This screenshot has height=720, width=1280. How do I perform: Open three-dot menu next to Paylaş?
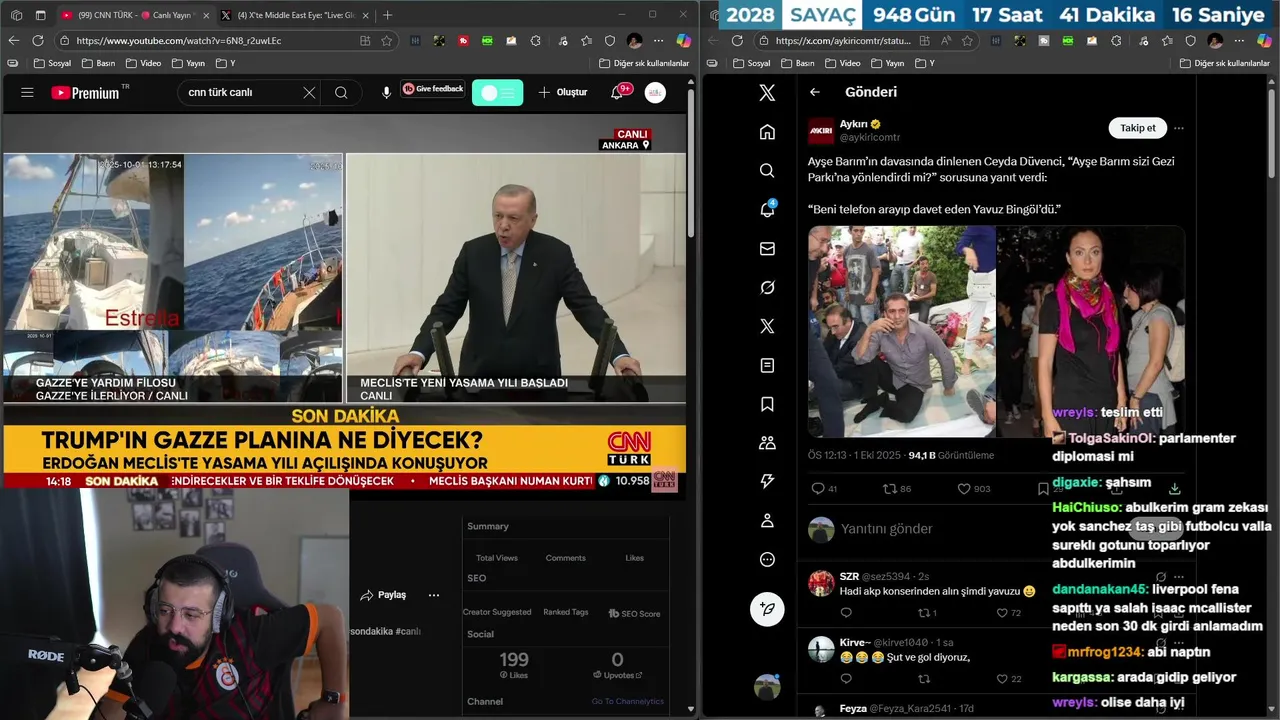coord(434,595)
